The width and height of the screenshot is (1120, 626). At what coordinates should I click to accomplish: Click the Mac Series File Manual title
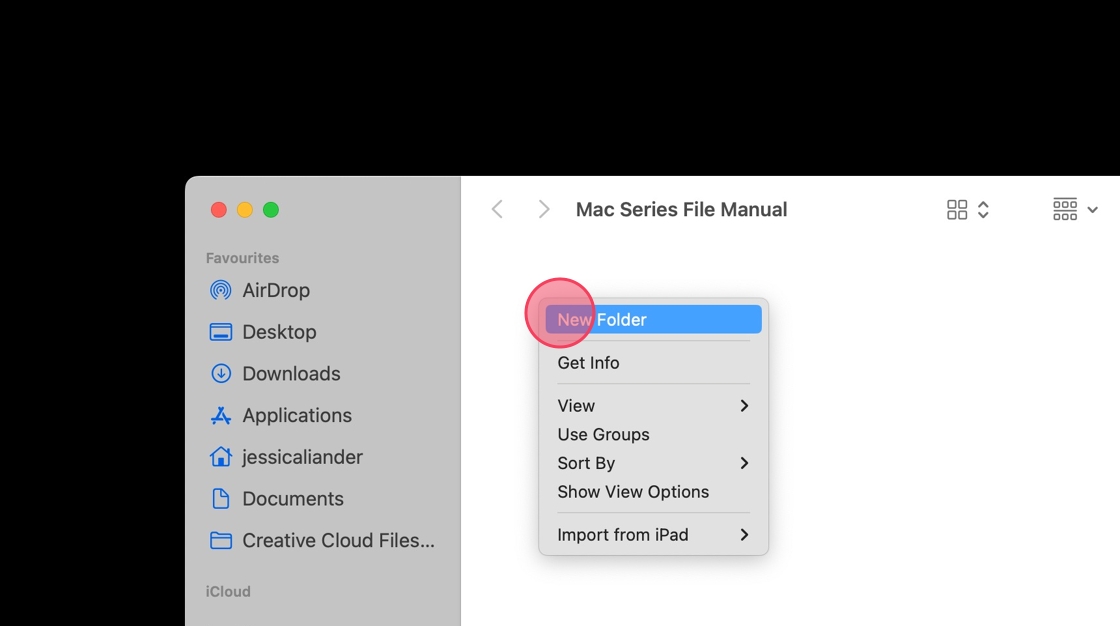(x=681, y=210)
